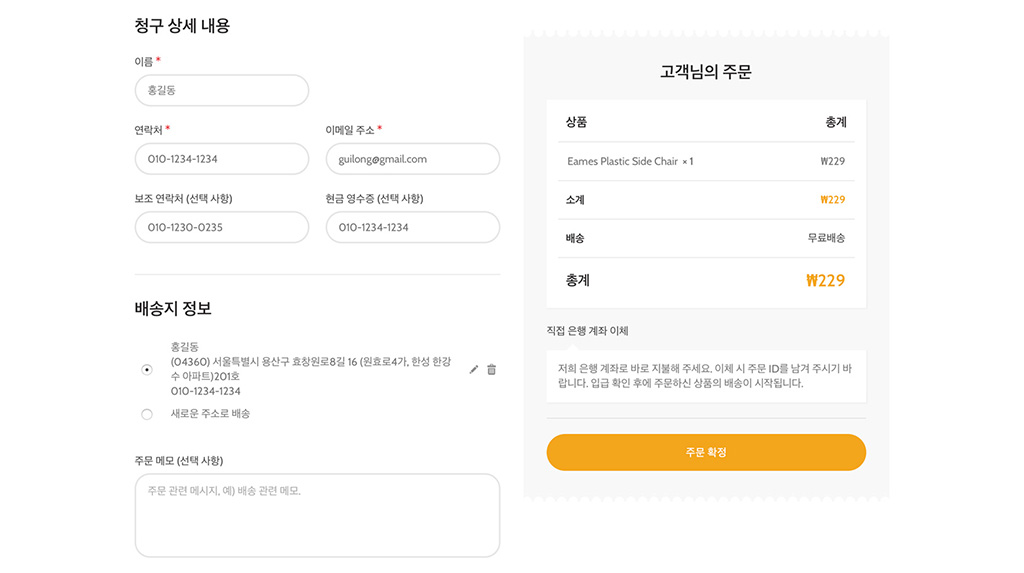
Task: Focus the 보조 연락처 input field
Action: [x=221, y=227]
